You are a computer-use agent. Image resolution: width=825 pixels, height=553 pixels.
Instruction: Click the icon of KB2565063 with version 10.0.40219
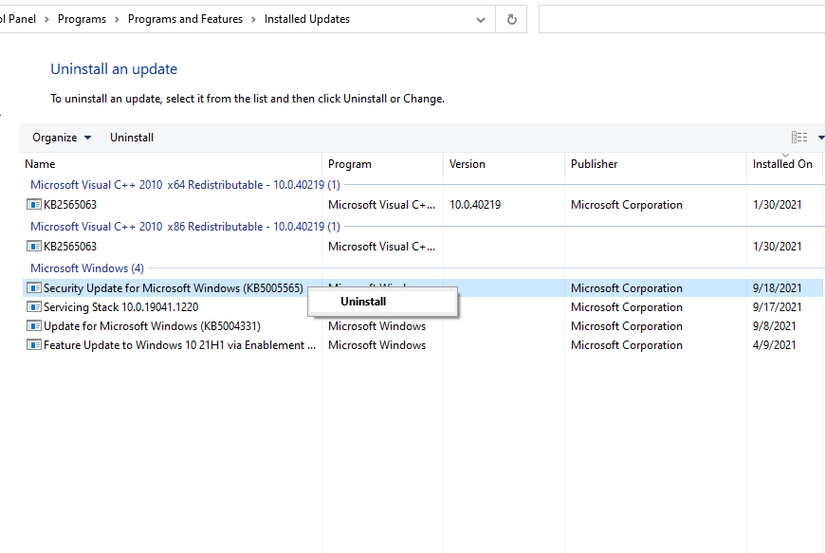(x=34, y=204)
